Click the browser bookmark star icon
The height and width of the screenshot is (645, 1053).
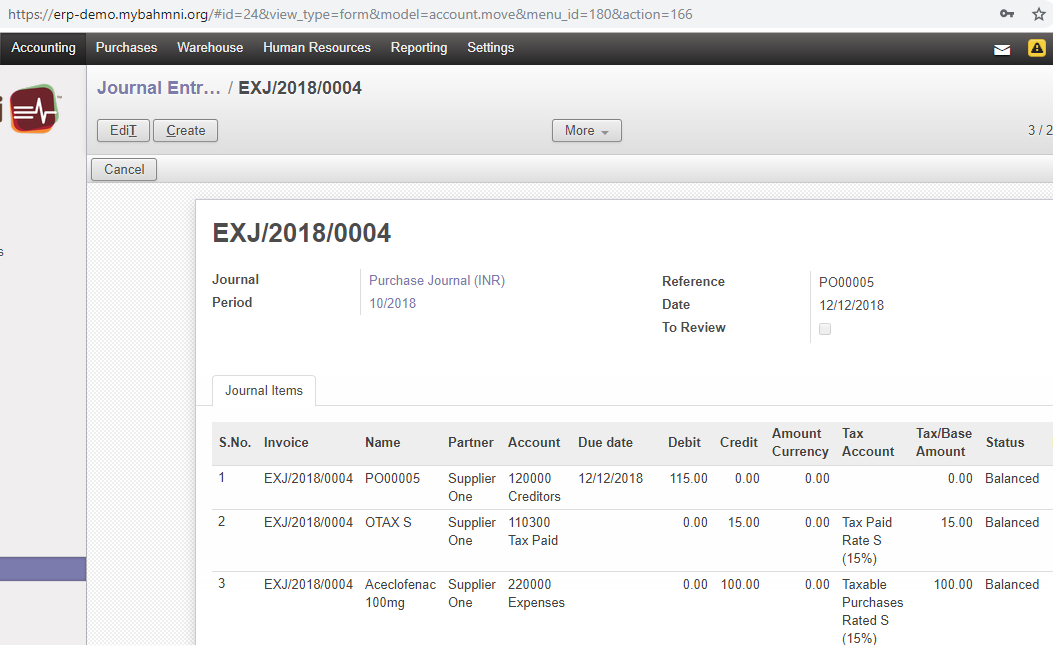[1039, 14]
